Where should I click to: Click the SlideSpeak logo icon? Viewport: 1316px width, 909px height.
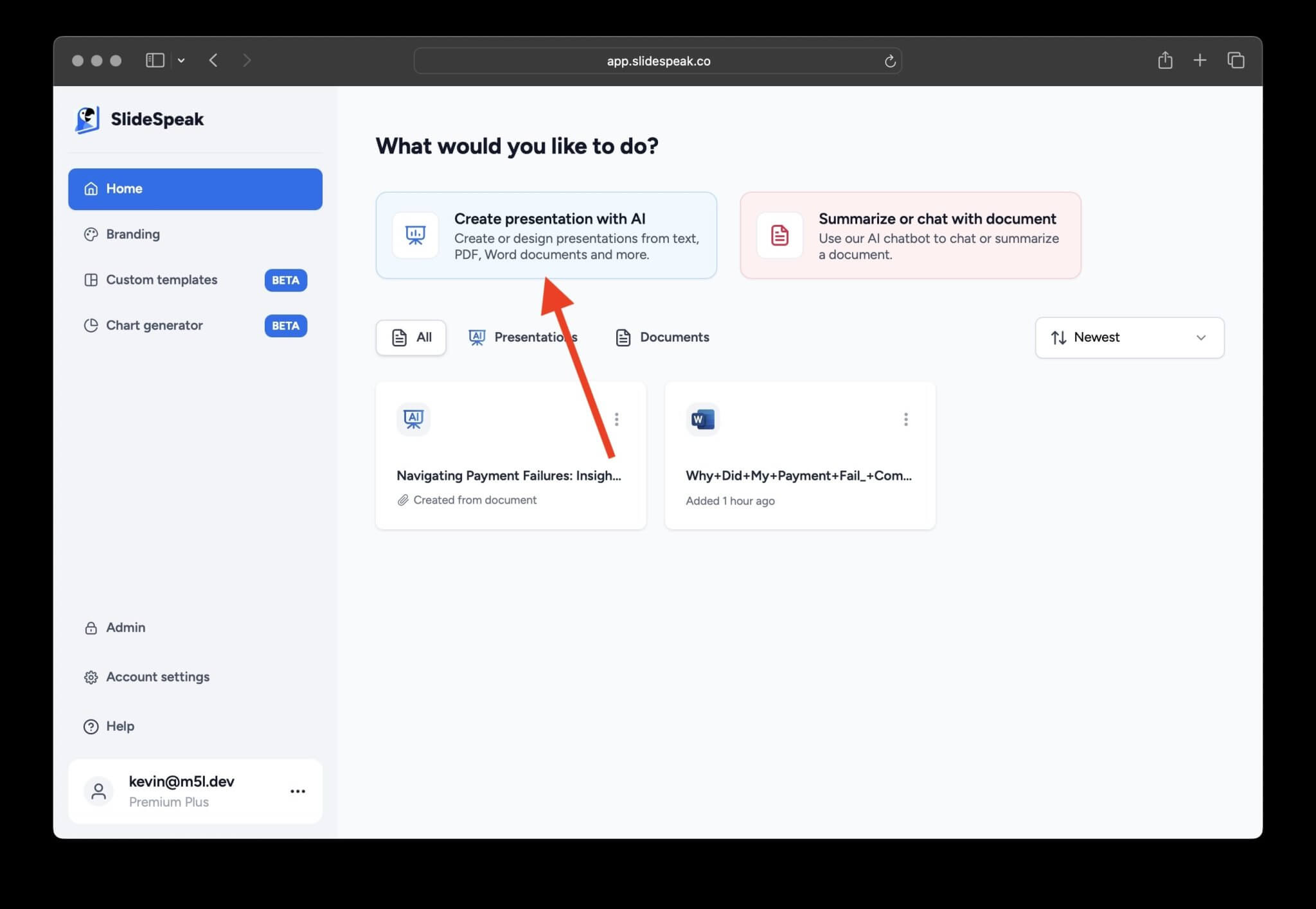pyautogui.click(x=87, y=119)
